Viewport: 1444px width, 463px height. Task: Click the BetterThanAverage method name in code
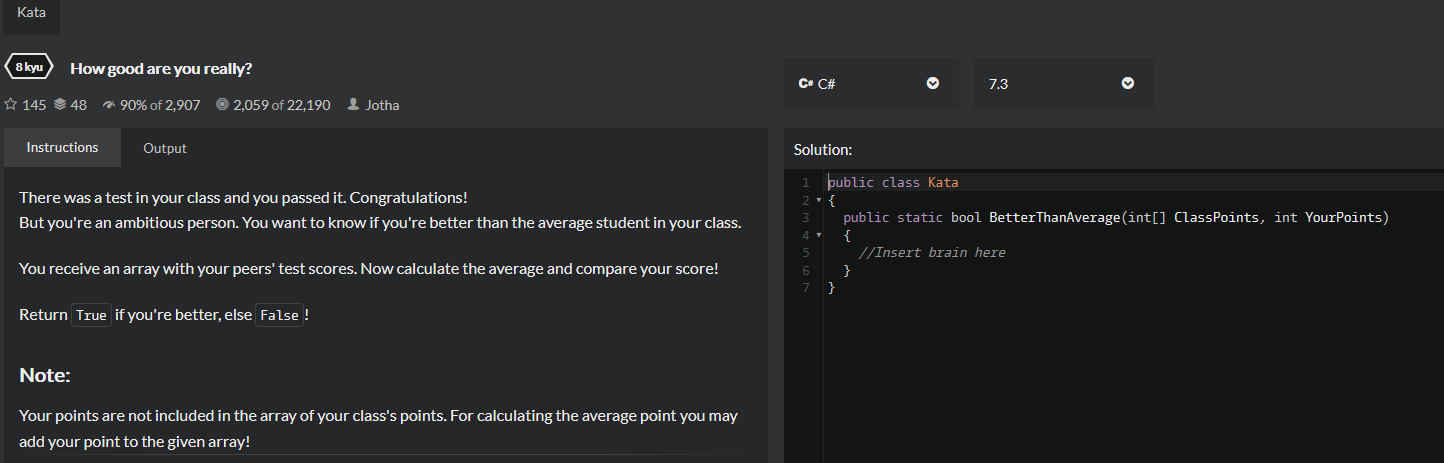[x=1053, y=218]
